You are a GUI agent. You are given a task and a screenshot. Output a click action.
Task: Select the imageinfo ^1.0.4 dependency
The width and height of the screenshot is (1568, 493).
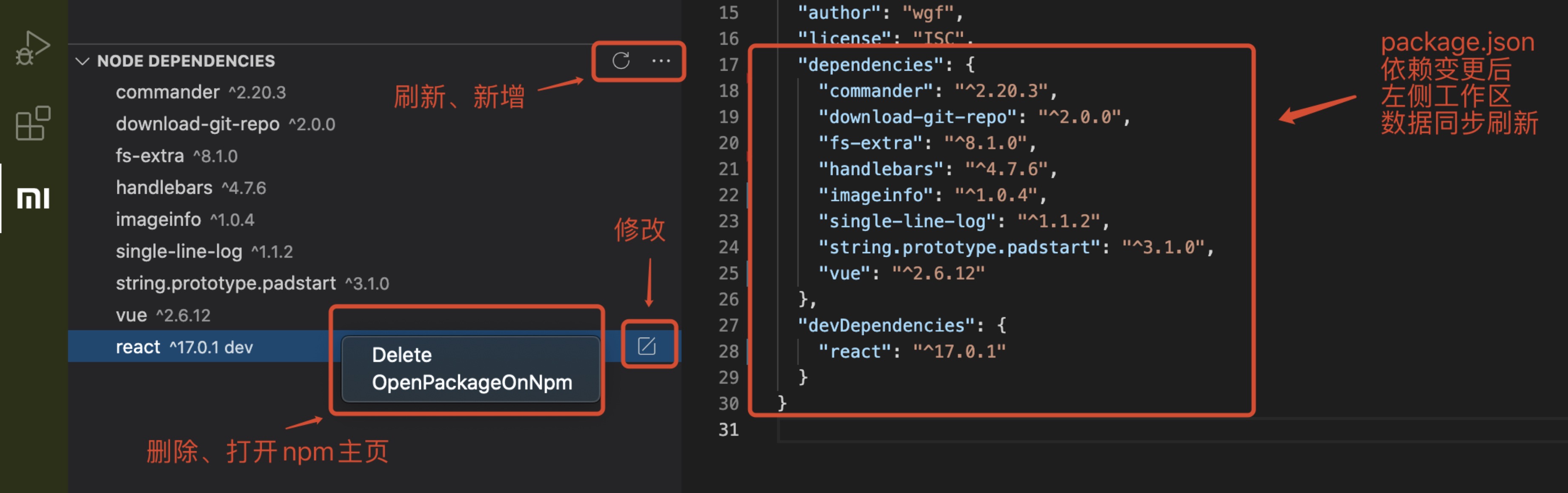375,219
